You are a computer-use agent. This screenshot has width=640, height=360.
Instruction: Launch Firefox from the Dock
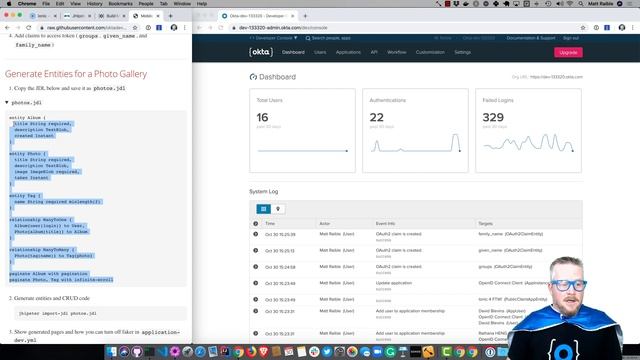[251, 351]
